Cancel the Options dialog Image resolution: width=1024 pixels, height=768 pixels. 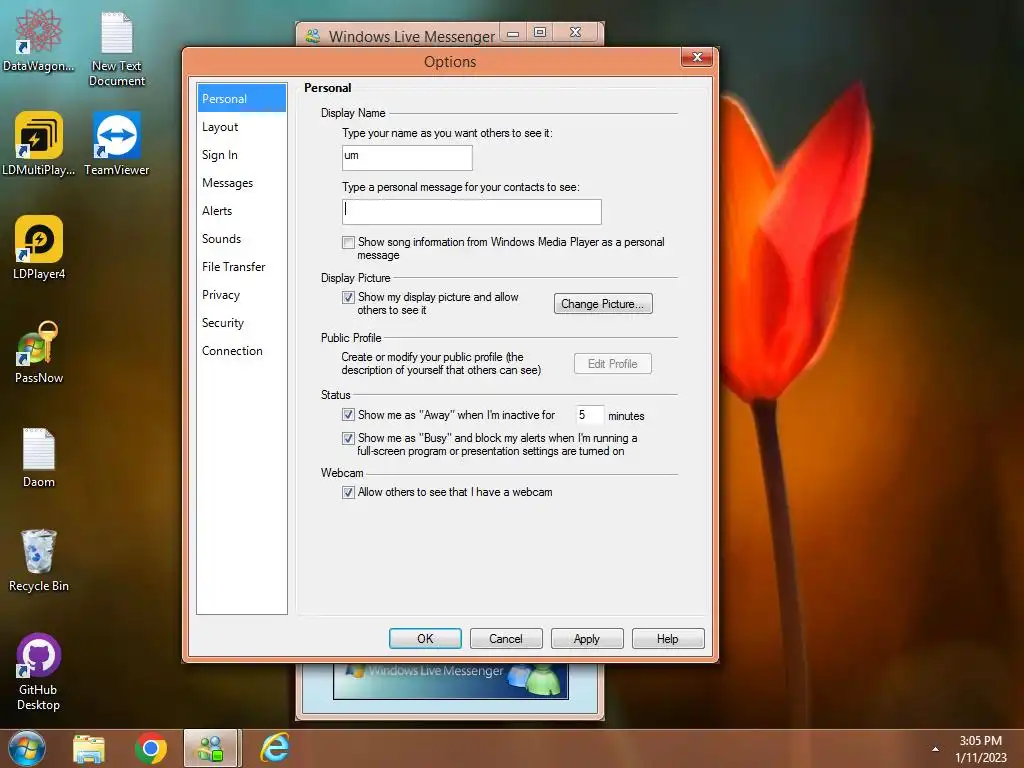pyautogui.click(x=506, y=639)
